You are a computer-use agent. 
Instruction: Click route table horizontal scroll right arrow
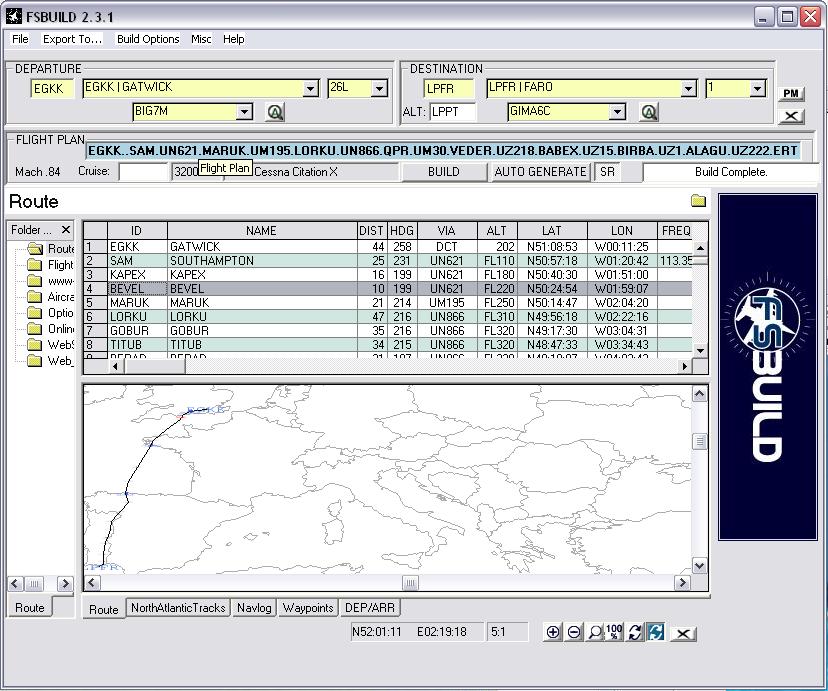tap(685, 366)
